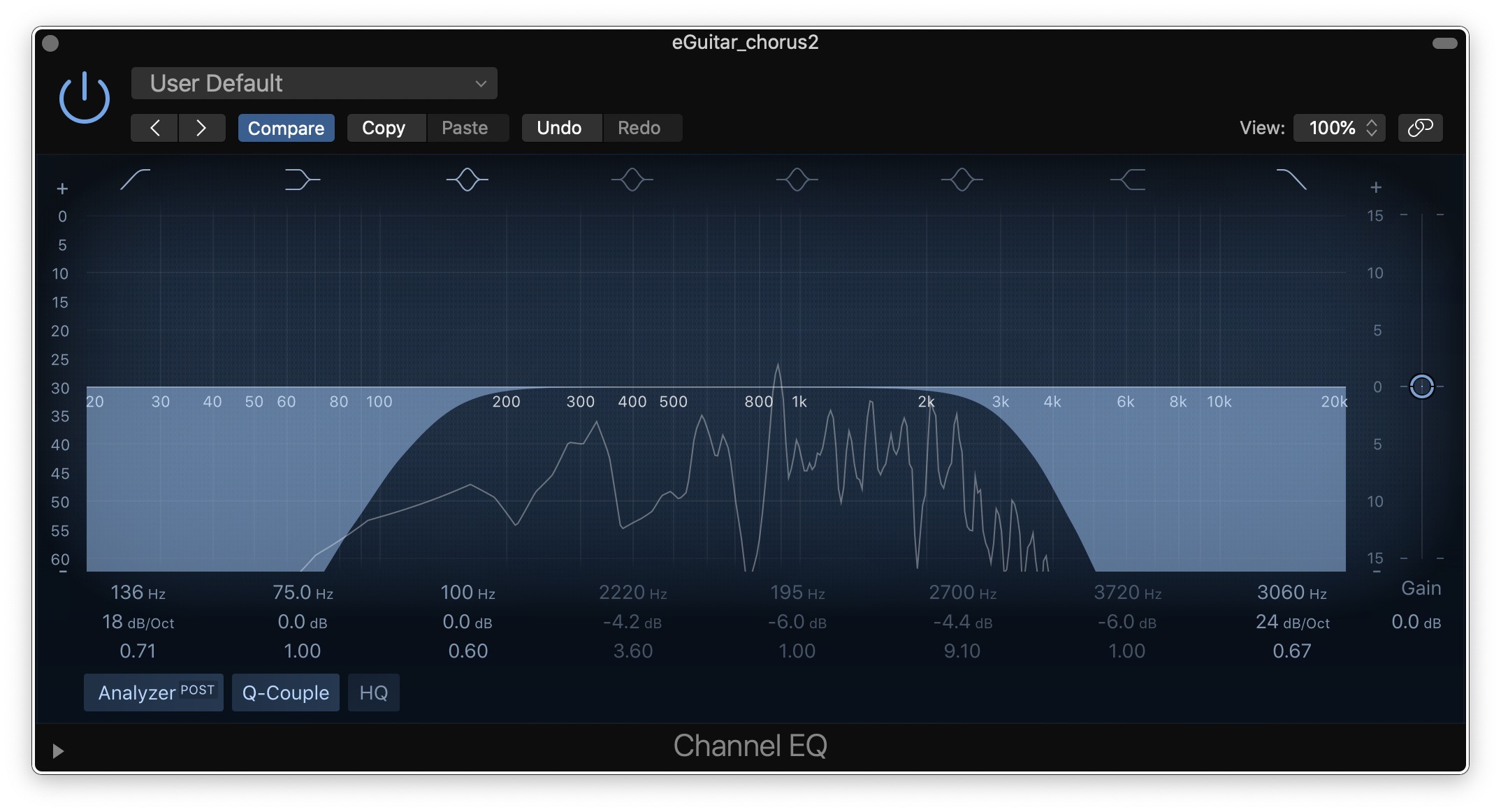This screenshot has width=1501, height=812.
Task: Enable the fourth parametric bell band icon
Action: 962,180
